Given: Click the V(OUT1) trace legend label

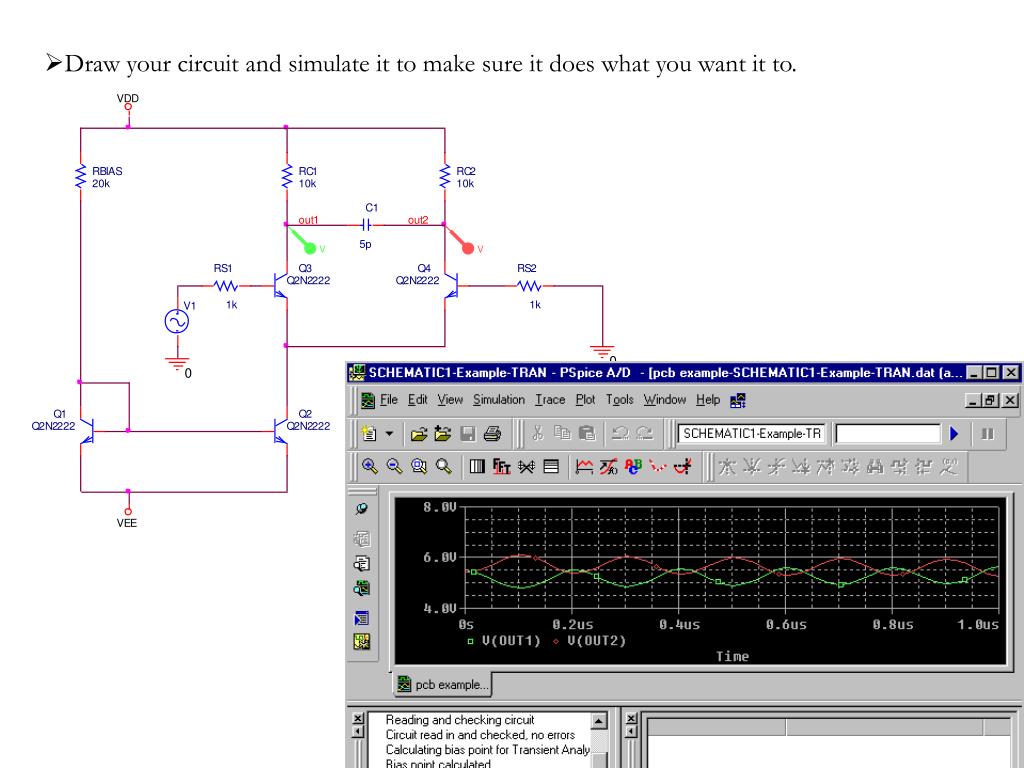Looking at the screenshot, I should pyautogui.click(x=511, y=641).
